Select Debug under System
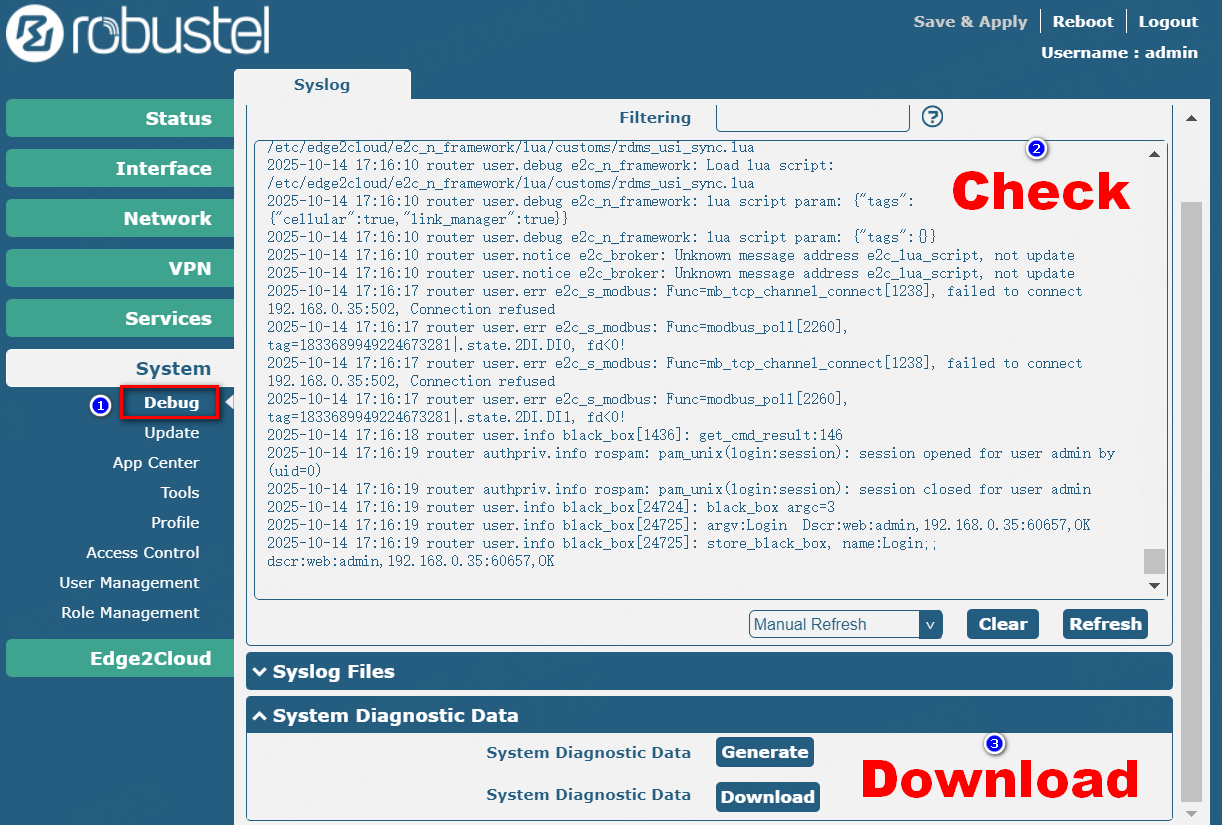Viewport: 1222px width, 825px height. [171, 403]
